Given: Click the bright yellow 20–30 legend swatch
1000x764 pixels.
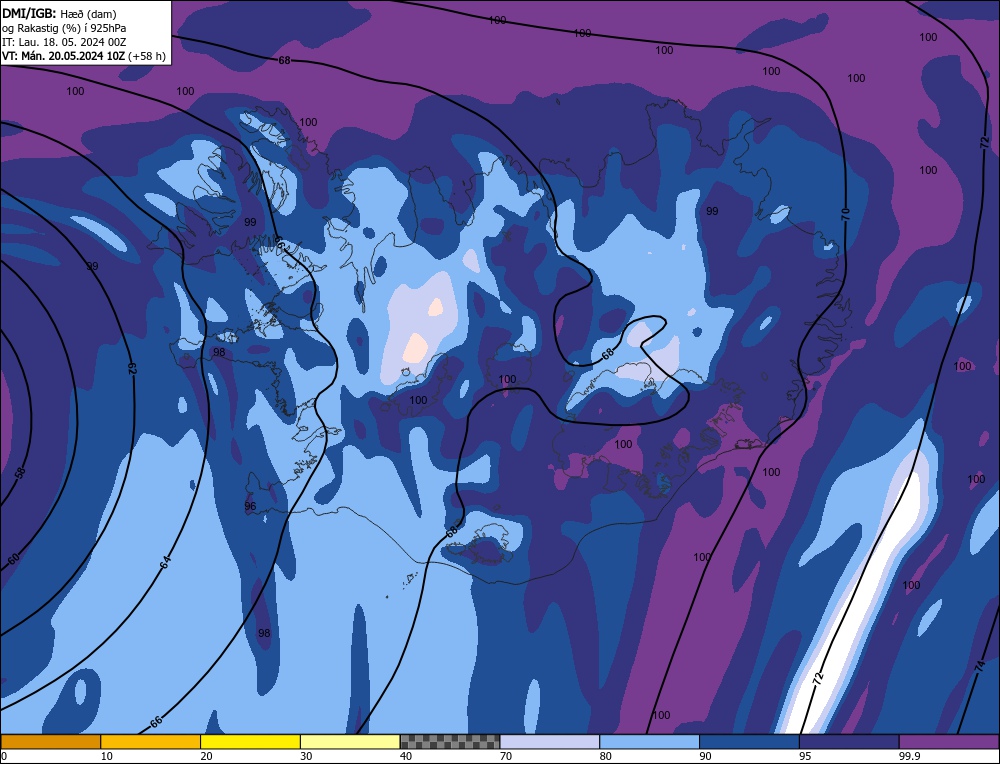Looking at the screenshot, I should coord(250,741).
